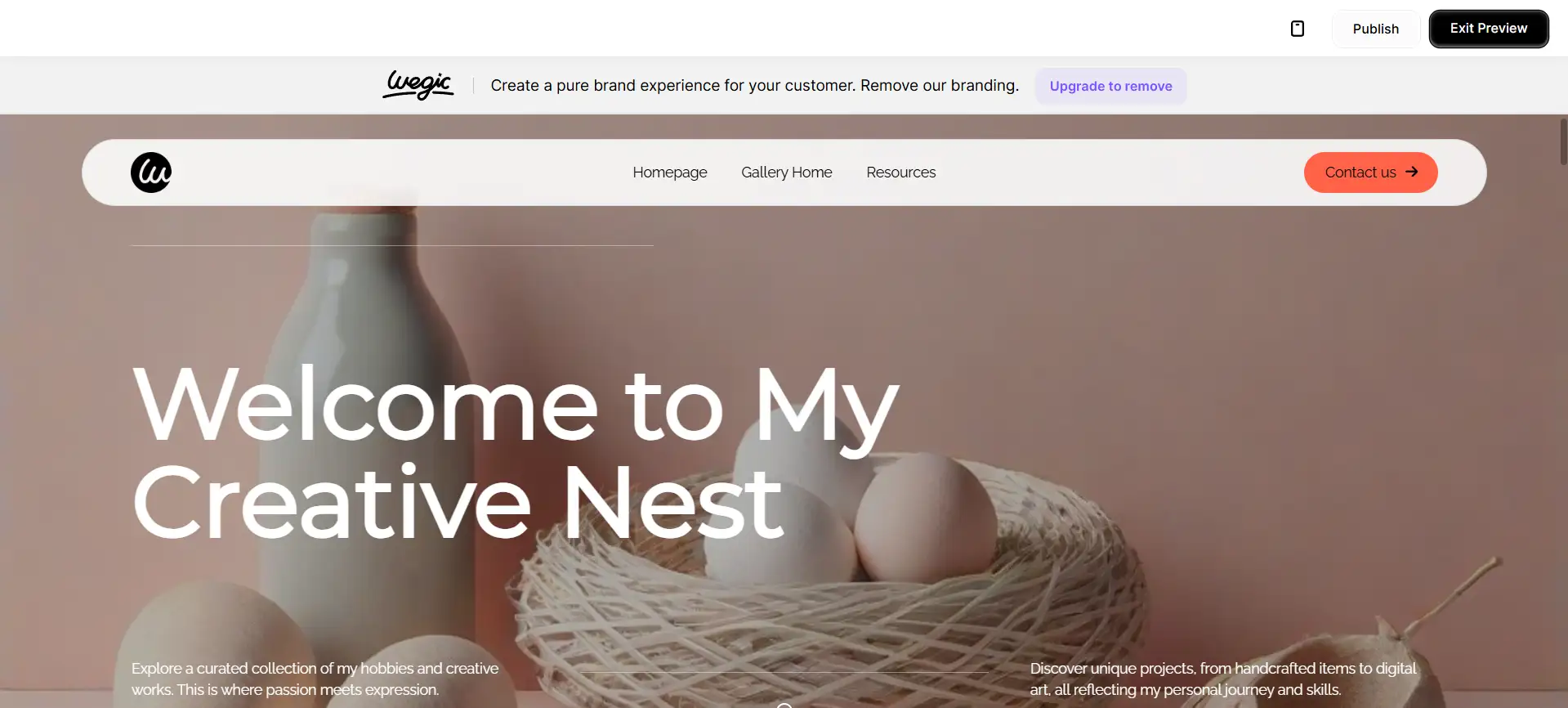Exit the preview mode
Image resolution: width=1568 pixels, height=708 pixels.
pos(1488,29)
